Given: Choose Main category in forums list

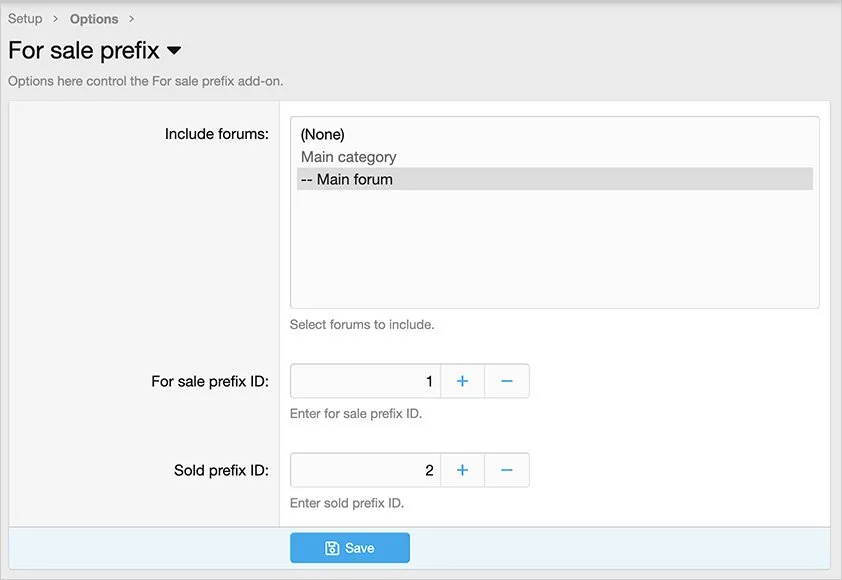Looking at the screenshot, I should click(348, 157).
